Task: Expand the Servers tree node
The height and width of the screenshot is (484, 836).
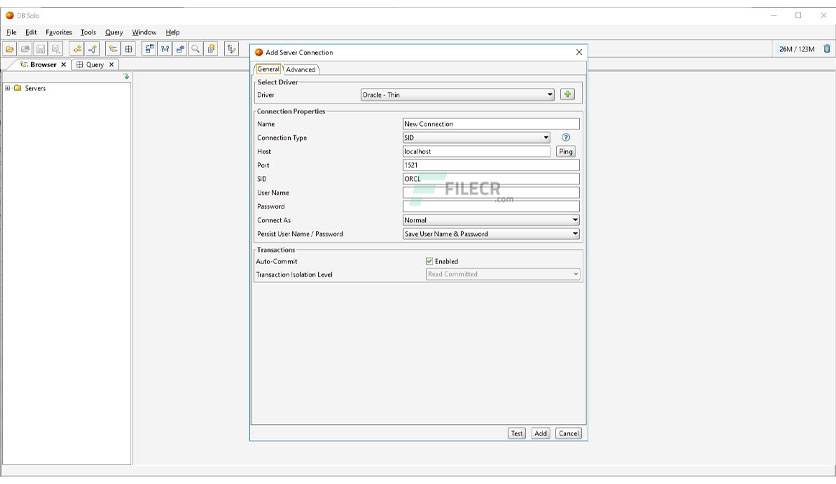Action: pyautogui.click(x=7, y=88)
